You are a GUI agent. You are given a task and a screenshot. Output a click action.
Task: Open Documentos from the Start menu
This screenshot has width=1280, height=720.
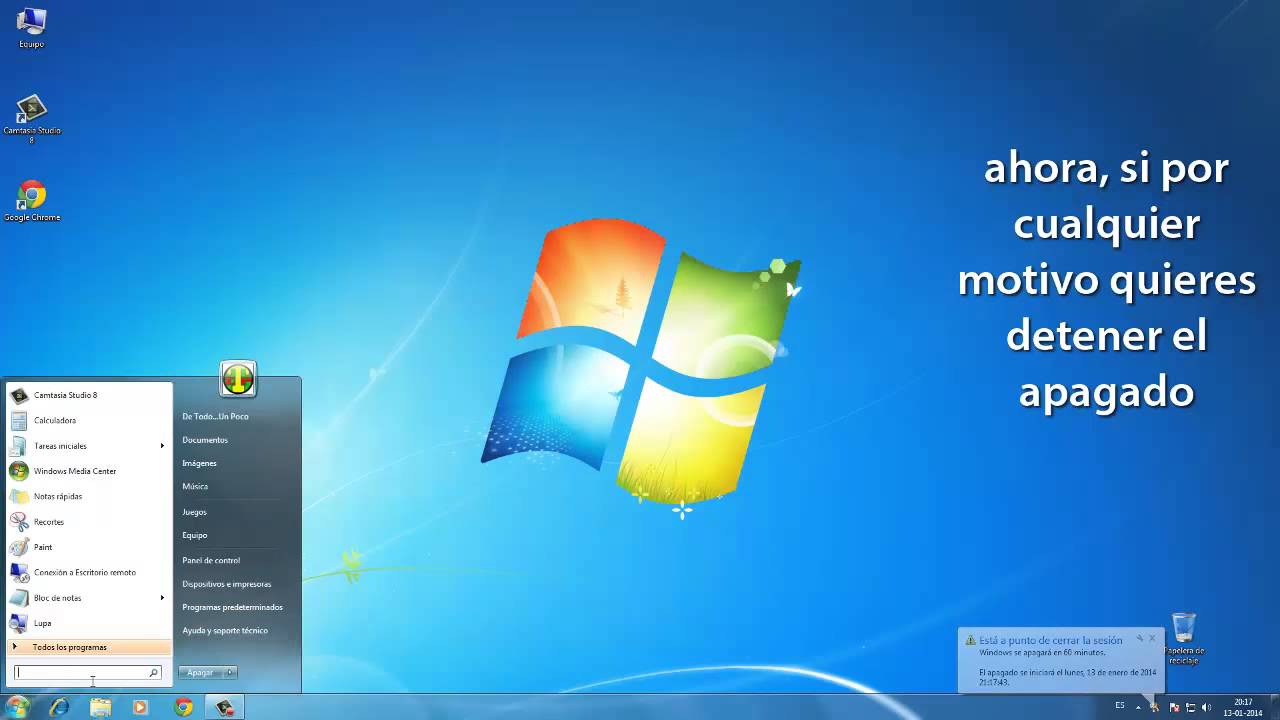click(x=205, y=440)
